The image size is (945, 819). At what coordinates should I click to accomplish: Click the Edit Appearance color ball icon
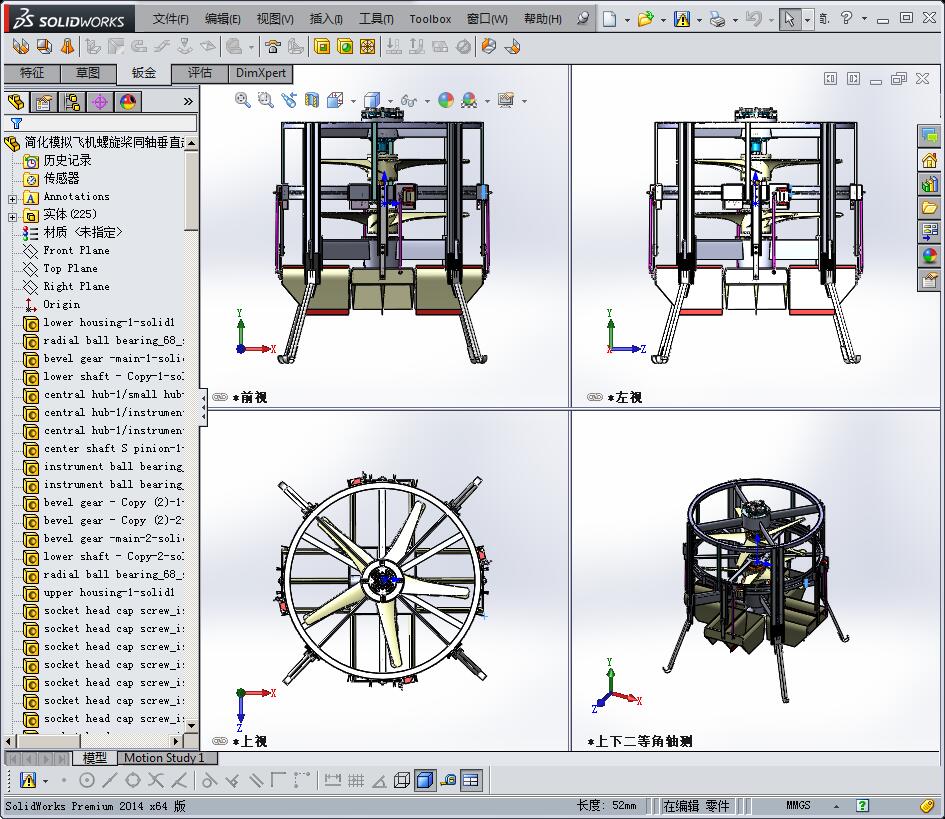(x=446, y=99)
